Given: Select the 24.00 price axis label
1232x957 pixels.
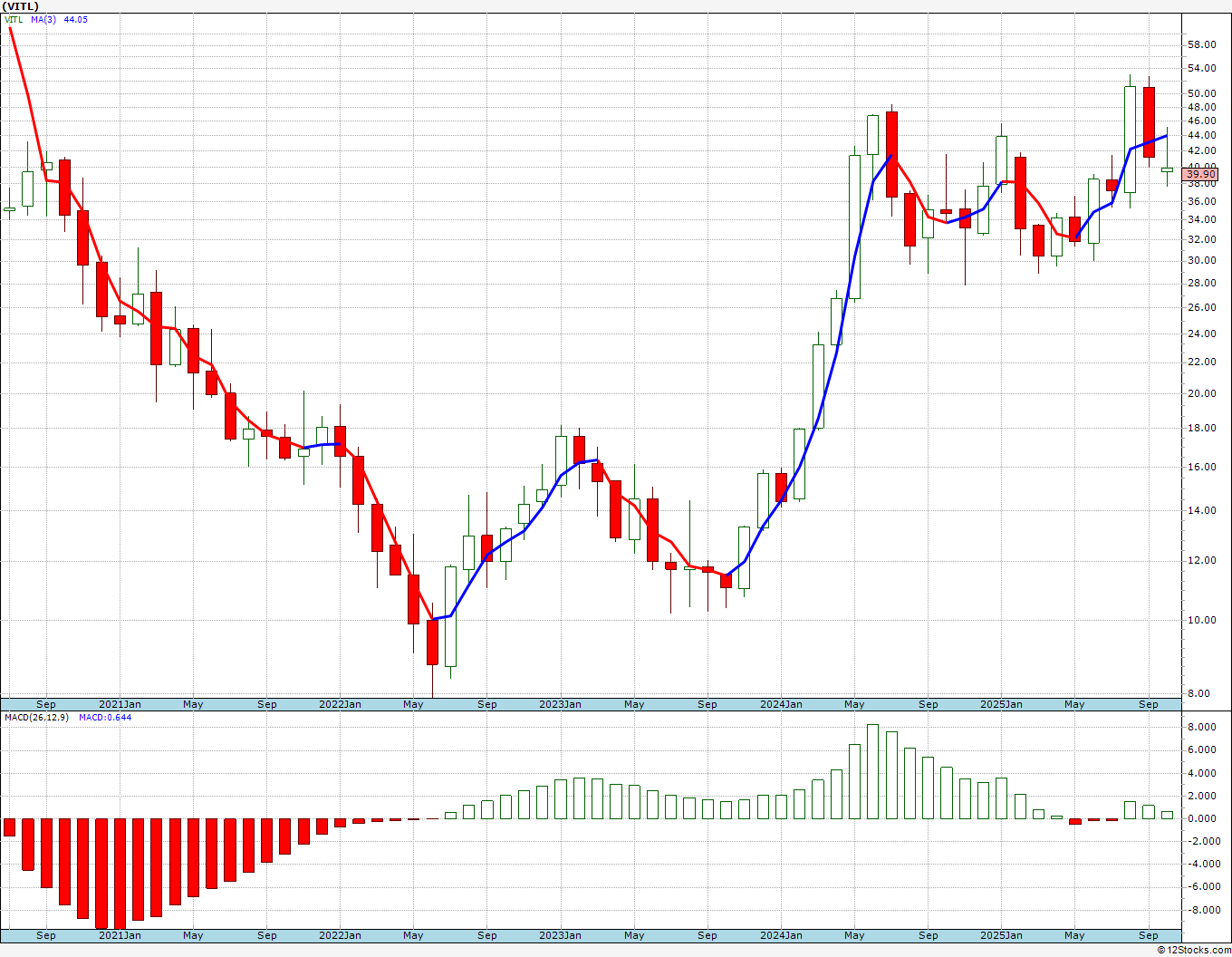Looking at the screenshot, I should pos(1201,333).
